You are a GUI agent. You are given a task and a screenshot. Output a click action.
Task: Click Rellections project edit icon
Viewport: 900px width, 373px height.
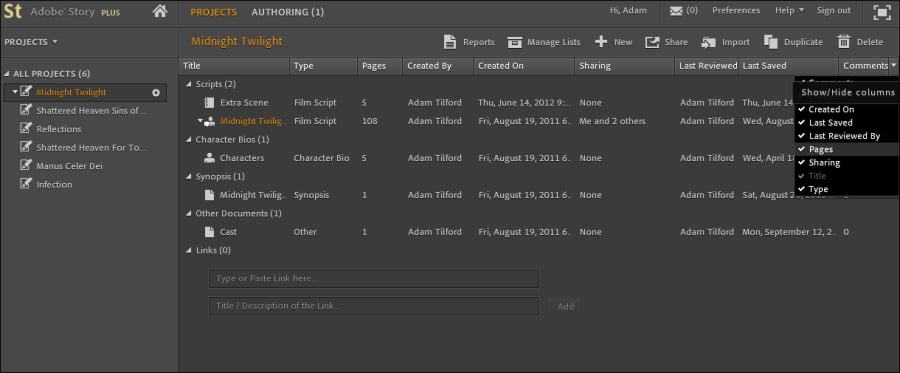(25, 129)
